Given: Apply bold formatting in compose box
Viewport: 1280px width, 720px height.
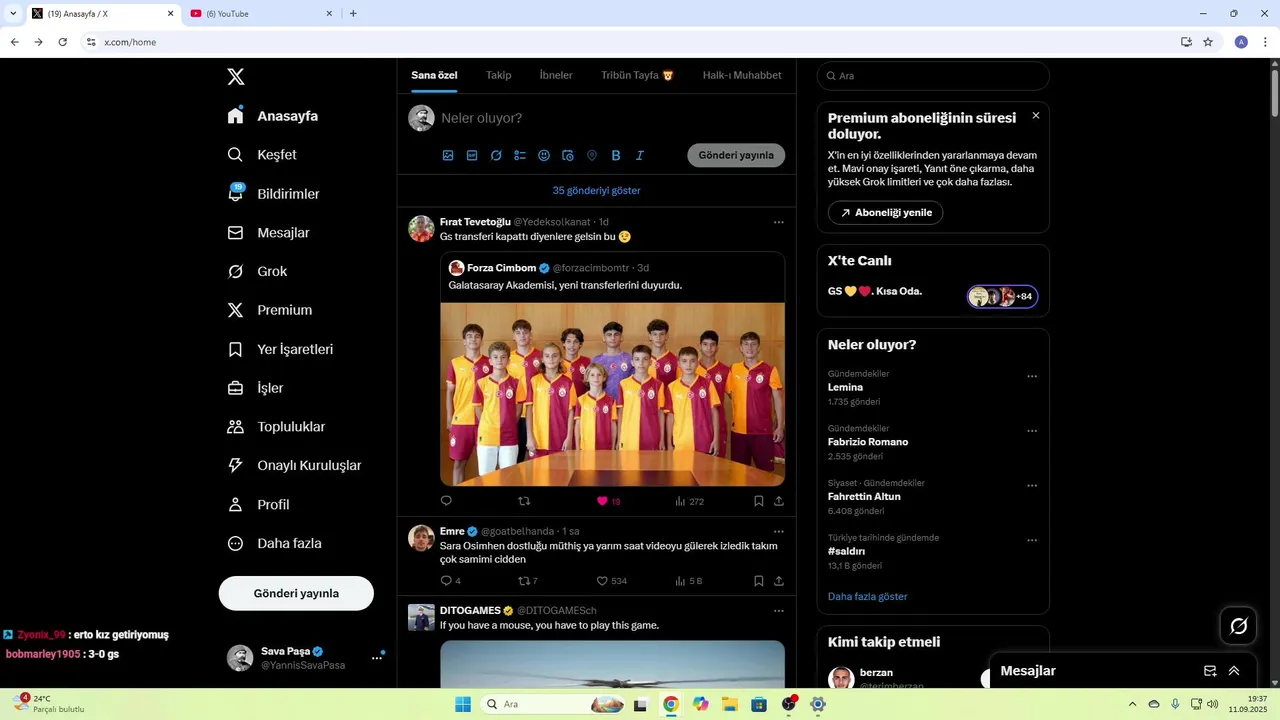Looking at the screenshot, I should click(x=616, y=156).
